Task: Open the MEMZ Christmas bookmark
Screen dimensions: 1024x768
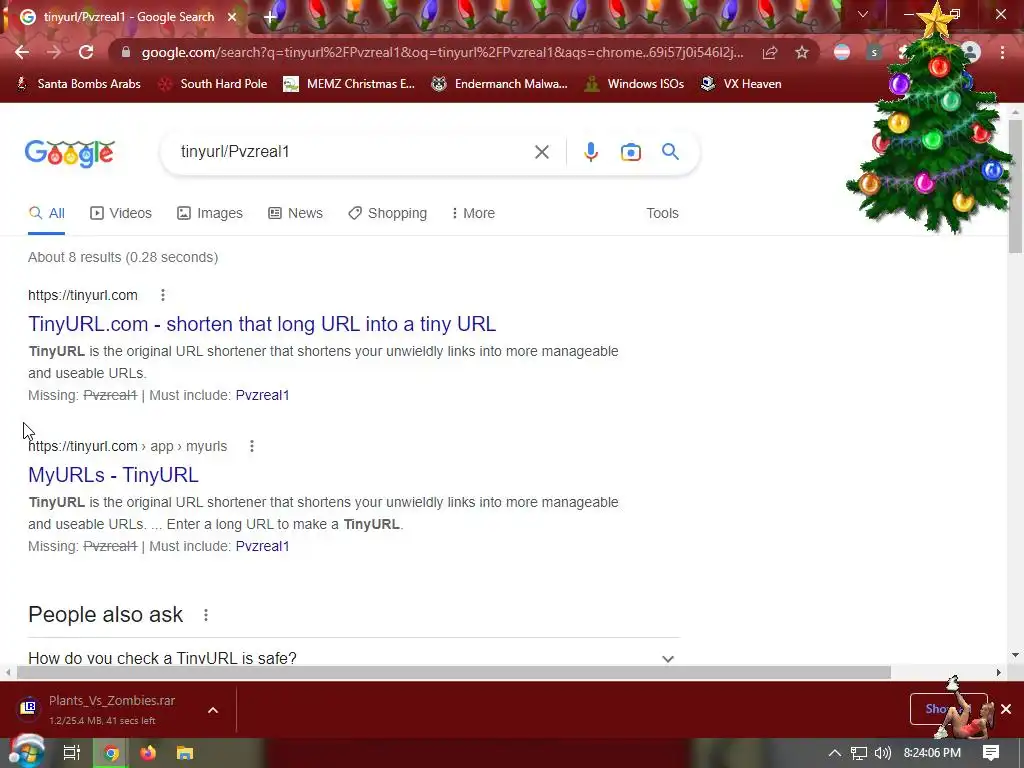Action: (x=349, y=84)
